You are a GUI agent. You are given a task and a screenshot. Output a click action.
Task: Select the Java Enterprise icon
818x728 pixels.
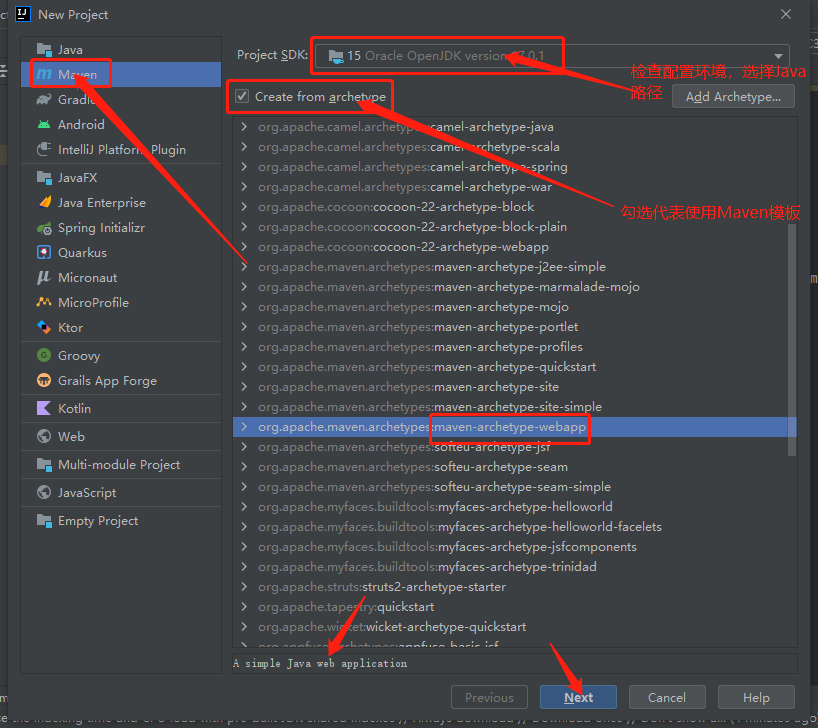(x=44, y=202)
